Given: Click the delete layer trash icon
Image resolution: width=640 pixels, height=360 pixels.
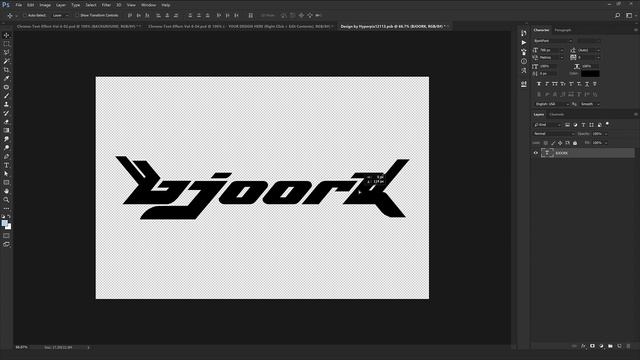Looking at the screenshot, I should (628, 346).
